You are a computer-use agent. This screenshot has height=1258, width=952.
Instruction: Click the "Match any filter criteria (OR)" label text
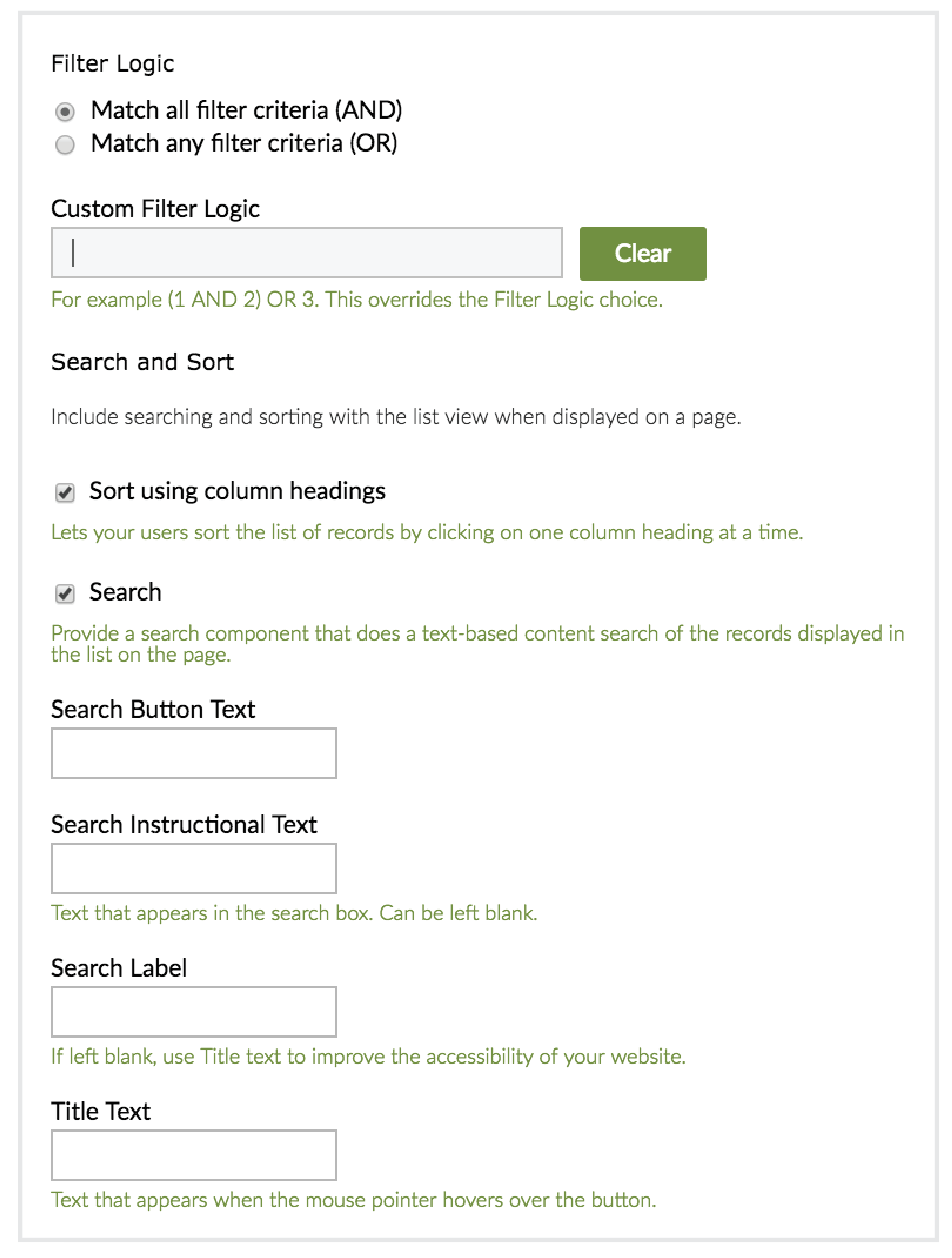244,144
